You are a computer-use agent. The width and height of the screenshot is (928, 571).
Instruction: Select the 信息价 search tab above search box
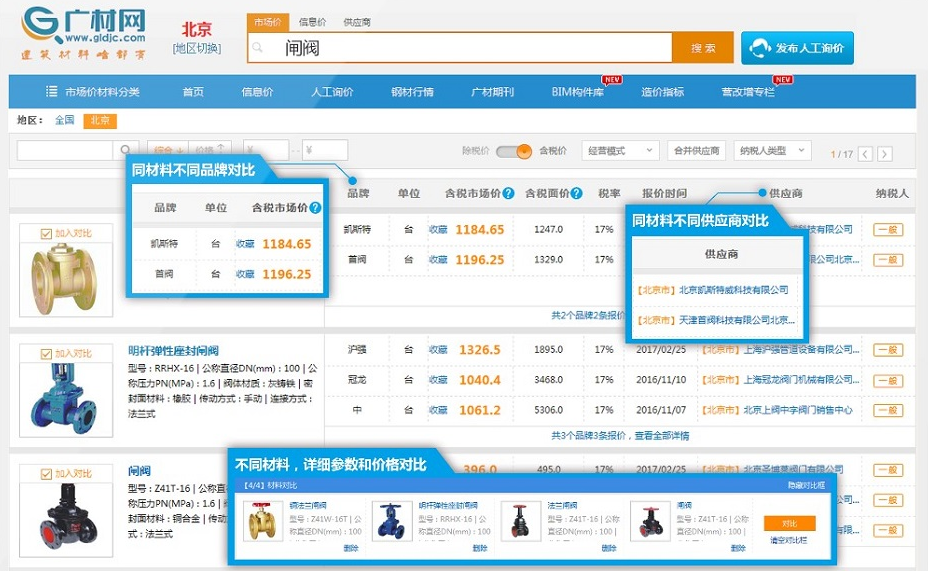[312, 22]
